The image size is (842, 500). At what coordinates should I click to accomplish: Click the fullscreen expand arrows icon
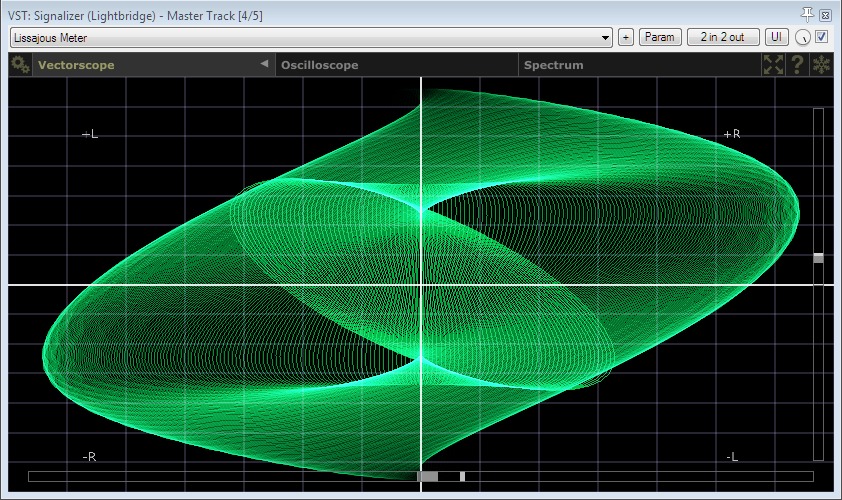tap(773, 65)
